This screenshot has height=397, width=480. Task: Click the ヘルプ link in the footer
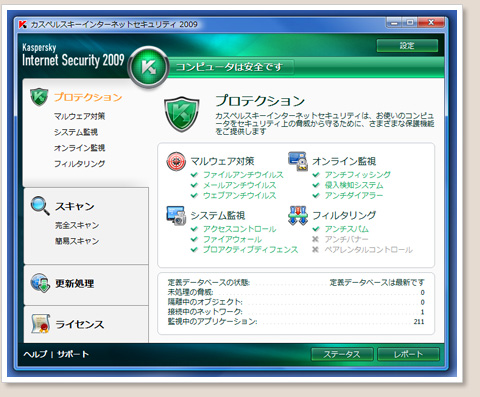tap(35, 354)
